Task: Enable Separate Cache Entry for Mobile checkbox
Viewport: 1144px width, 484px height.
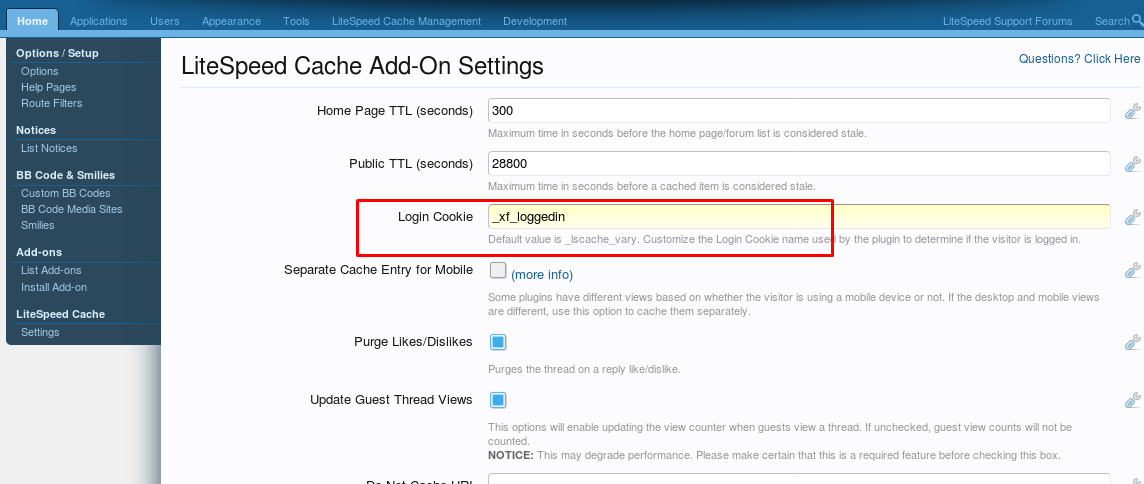Action: [498, 270]
